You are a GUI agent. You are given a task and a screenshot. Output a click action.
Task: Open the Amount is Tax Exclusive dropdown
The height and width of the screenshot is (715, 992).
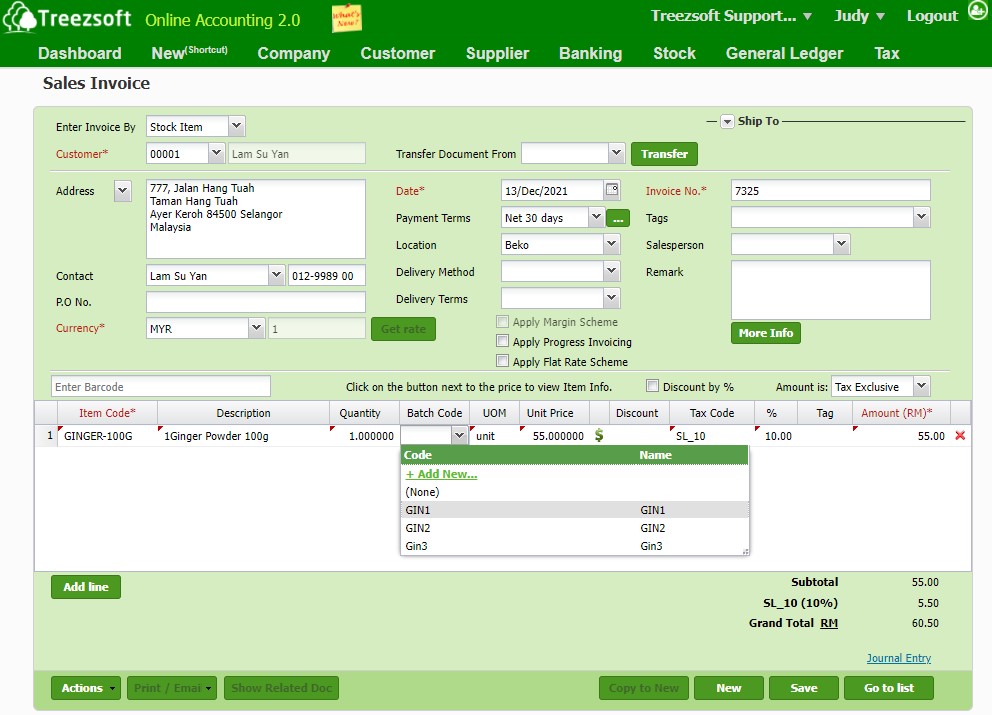coord(920,387)
